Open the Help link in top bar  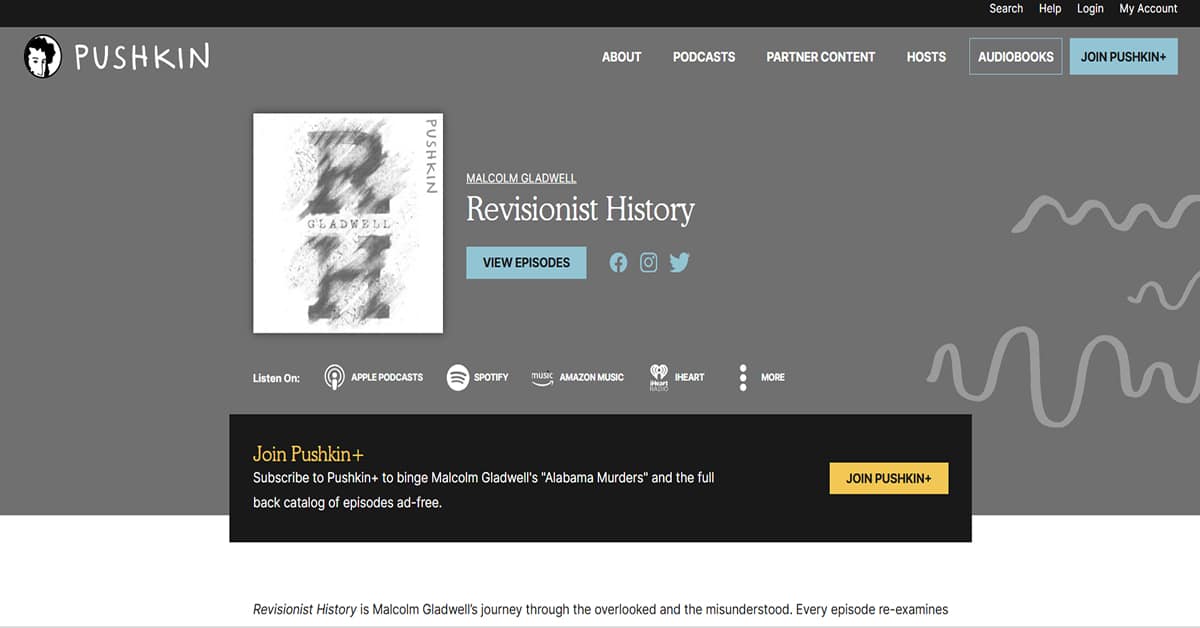(x=1050, y=9)
